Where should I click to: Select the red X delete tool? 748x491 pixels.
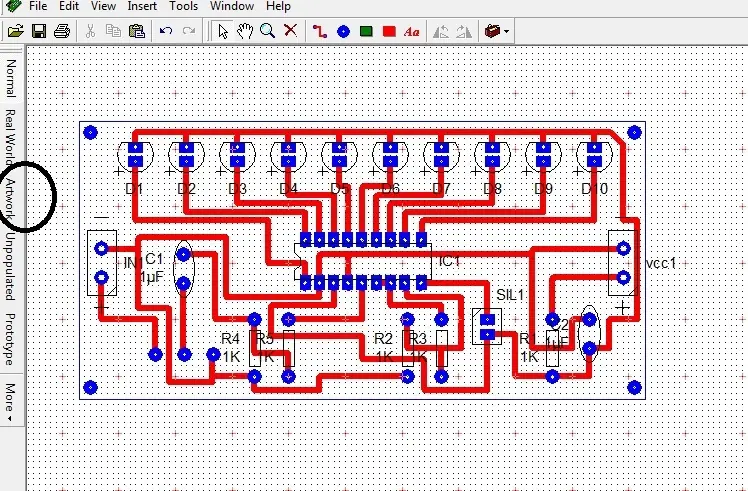291,31
